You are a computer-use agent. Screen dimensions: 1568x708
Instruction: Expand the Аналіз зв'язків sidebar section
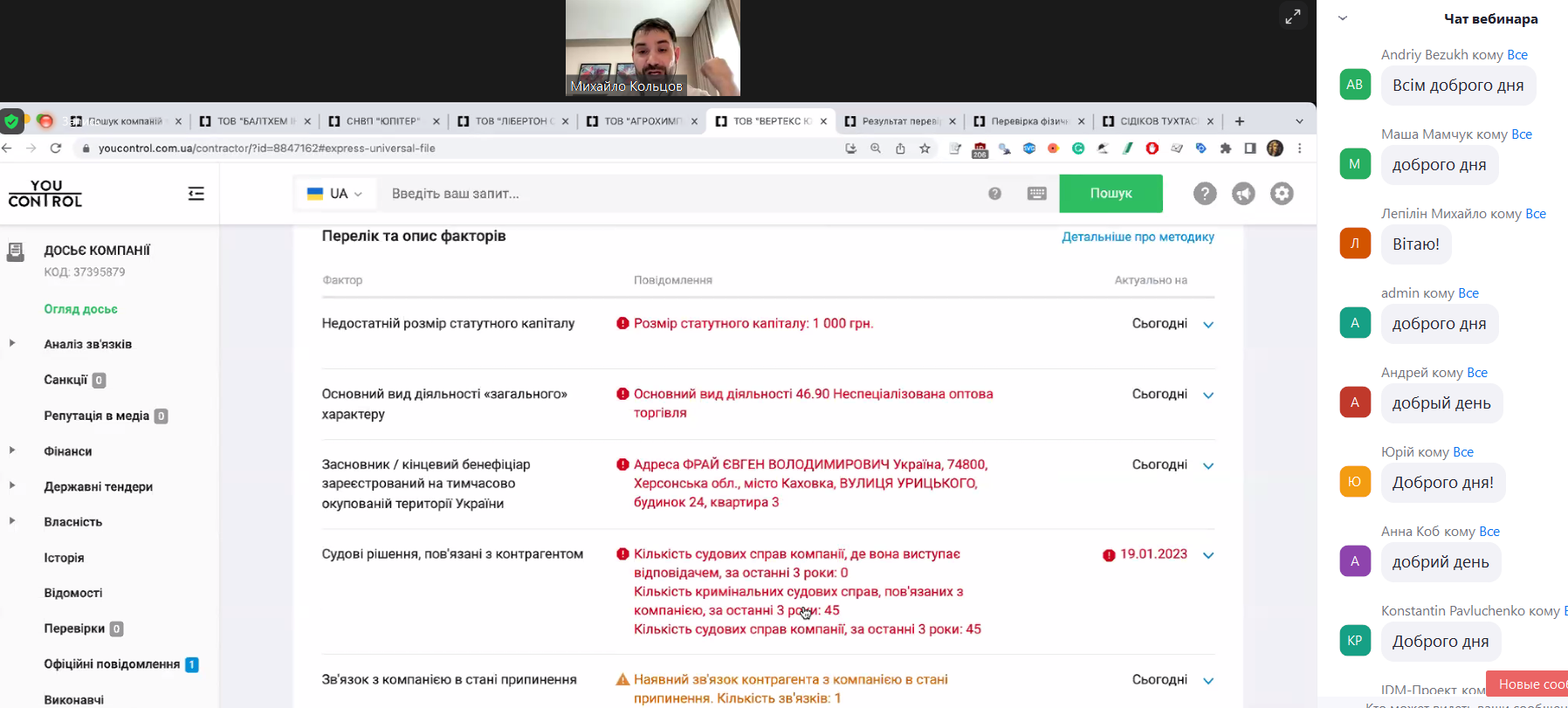(x=12, y=343)
